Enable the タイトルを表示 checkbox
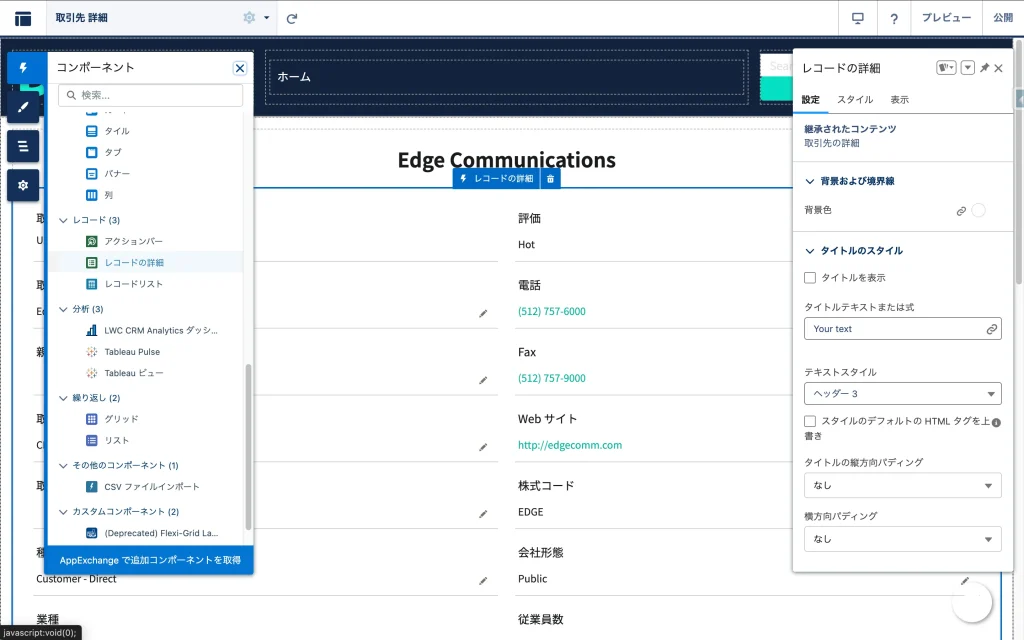Viewport: 1024px width, 640px height. (810, 277)
